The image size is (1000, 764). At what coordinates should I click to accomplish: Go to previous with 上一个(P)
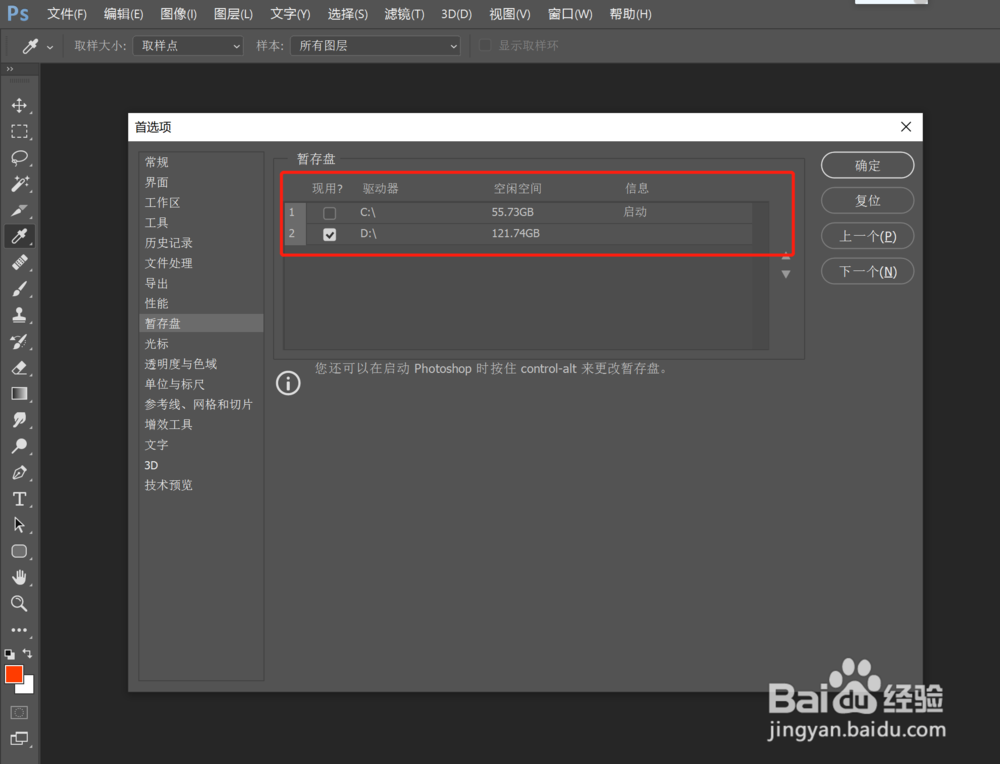point(867,237)
